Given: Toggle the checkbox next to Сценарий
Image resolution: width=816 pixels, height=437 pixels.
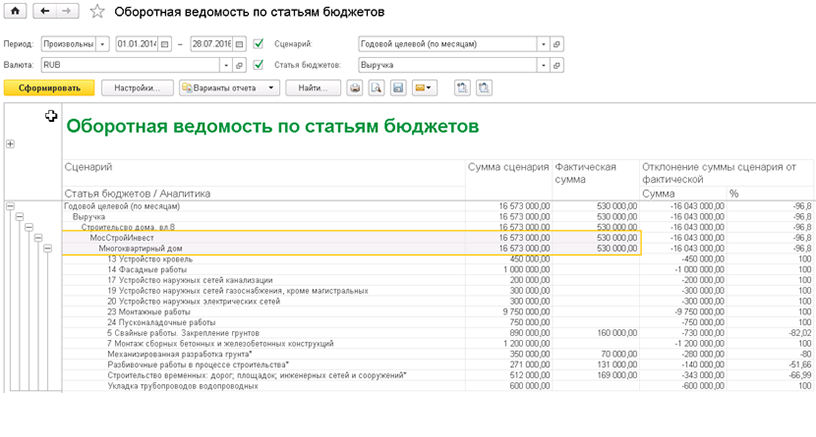Looking at the screenshot, I should click(x=259, y=44).
